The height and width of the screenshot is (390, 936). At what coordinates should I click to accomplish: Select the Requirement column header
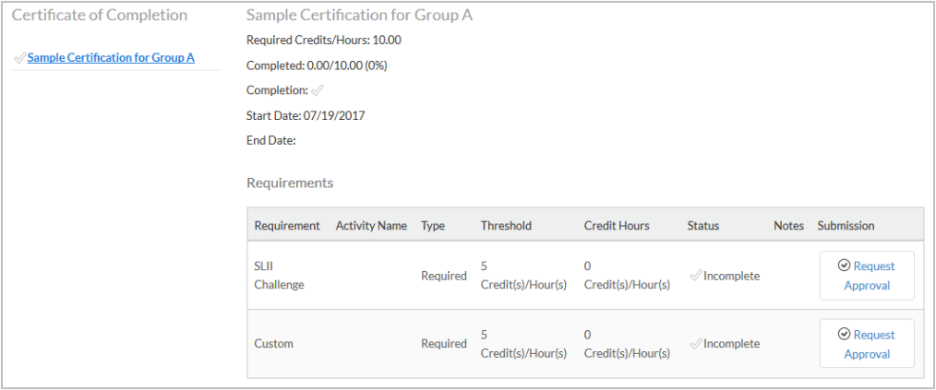pyautogui.click(x=287, y=226)
